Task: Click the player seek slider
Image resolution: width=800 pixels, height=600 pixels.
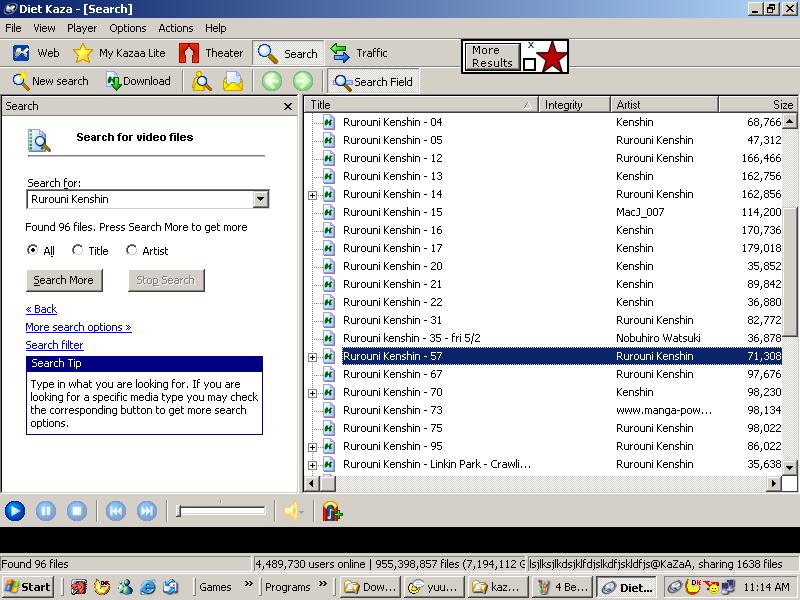Action: pos(221,511)
